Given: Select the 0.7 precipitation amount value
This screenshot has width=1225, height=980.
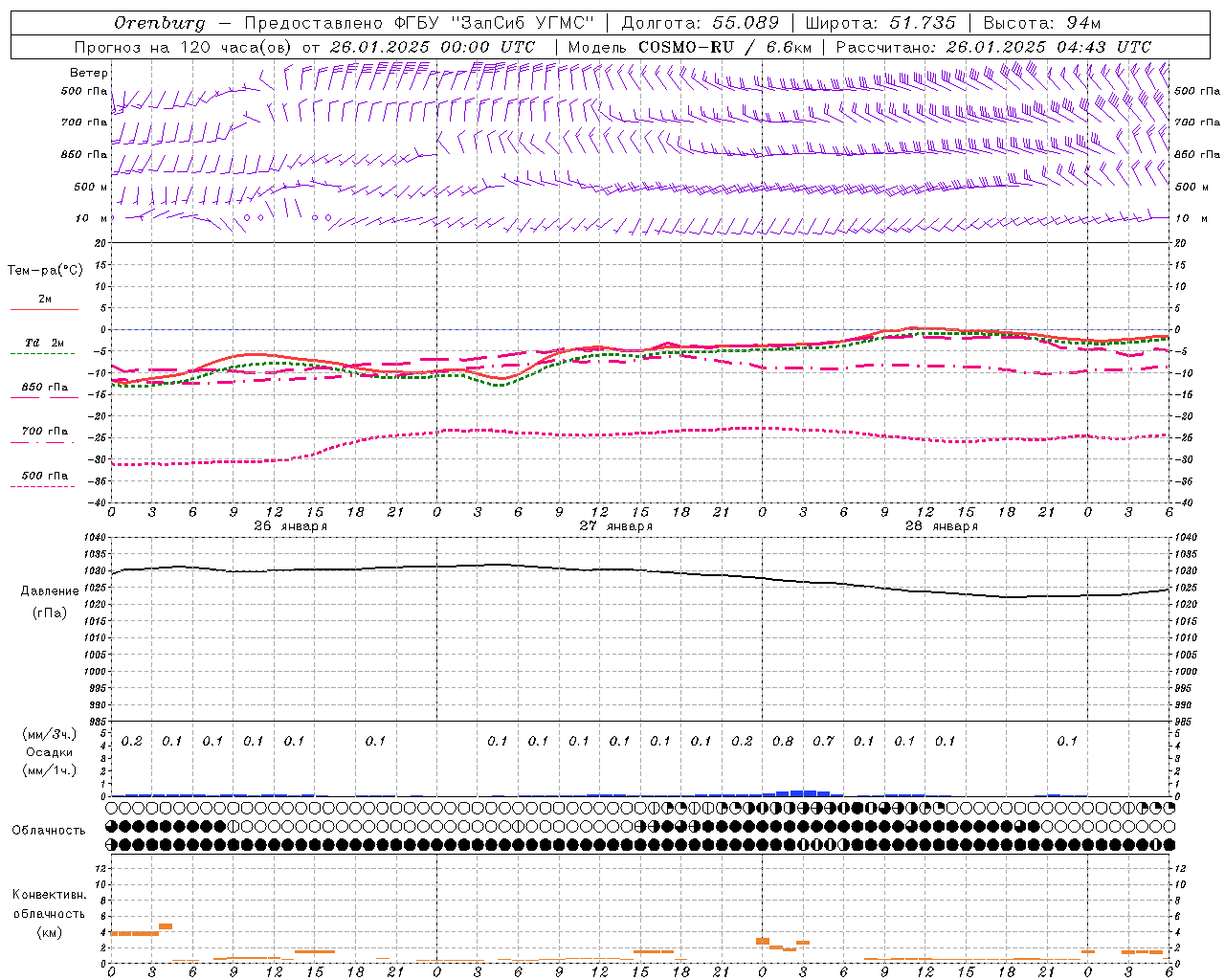Looking at the screenshot, I should pos(823,741).
